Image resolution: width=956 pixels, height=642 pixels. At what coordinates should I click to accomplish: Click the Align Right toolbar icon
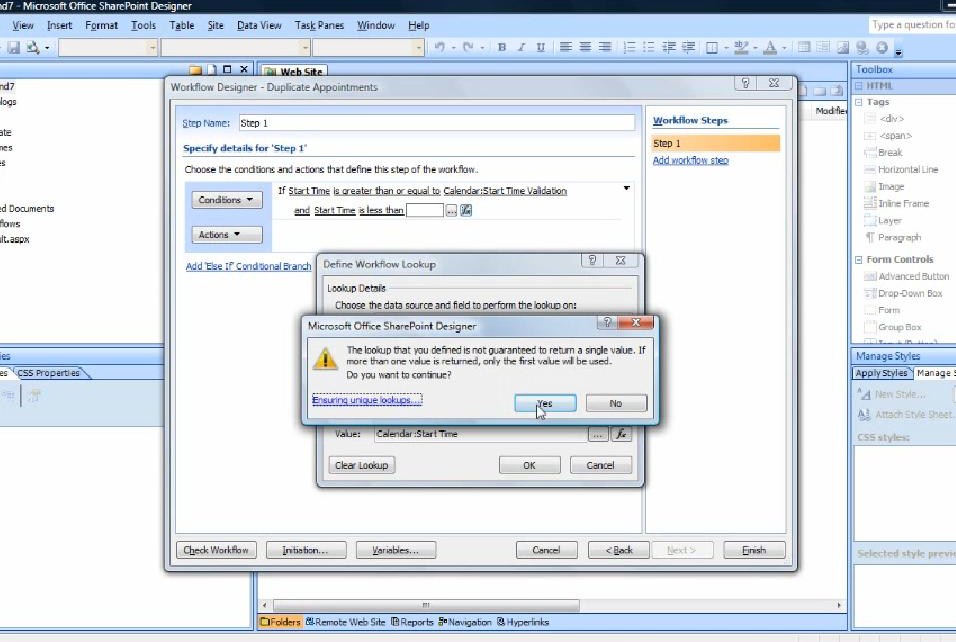click(605, 48)
